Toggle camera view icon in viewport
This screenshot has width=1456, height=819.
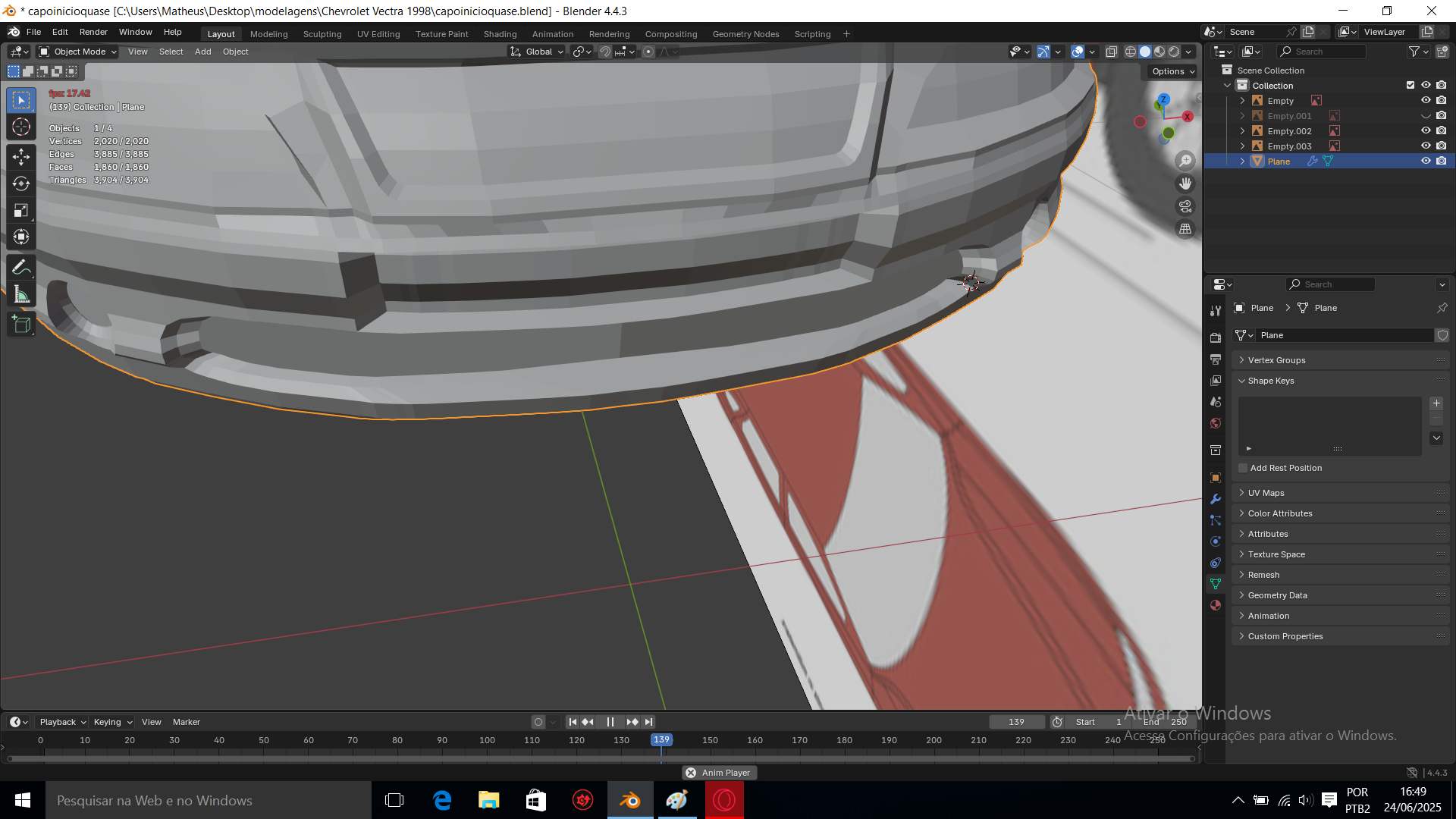point(1185,206)
